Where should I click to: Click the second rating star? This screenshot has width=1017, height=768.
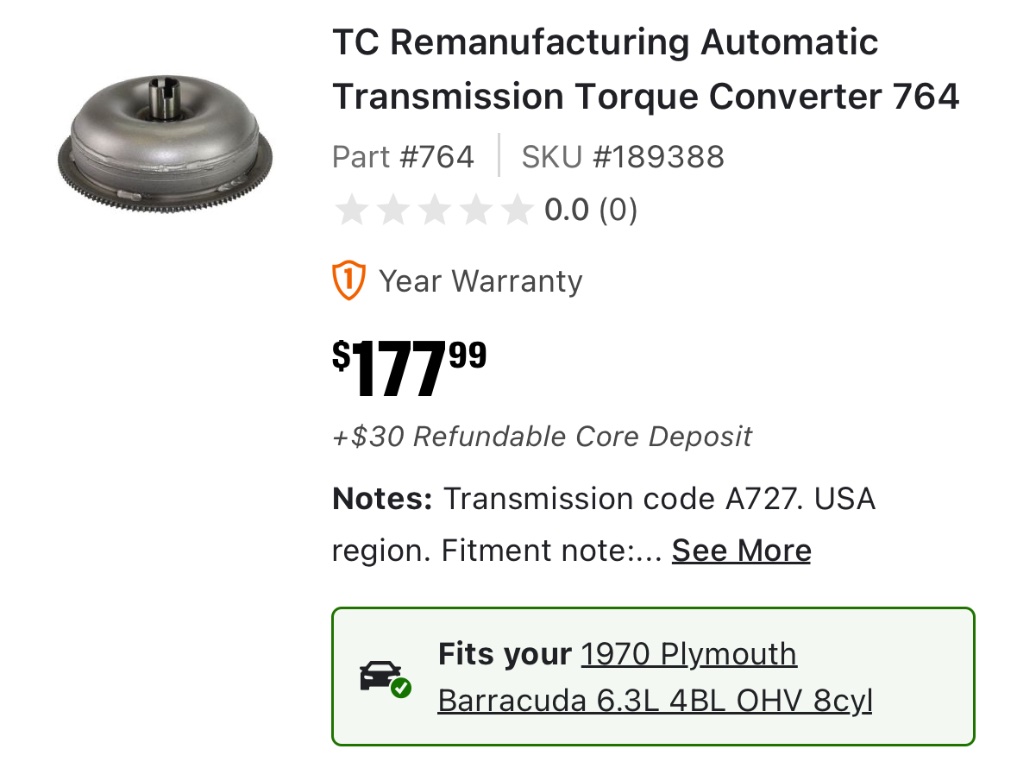[x=392, y=211]
